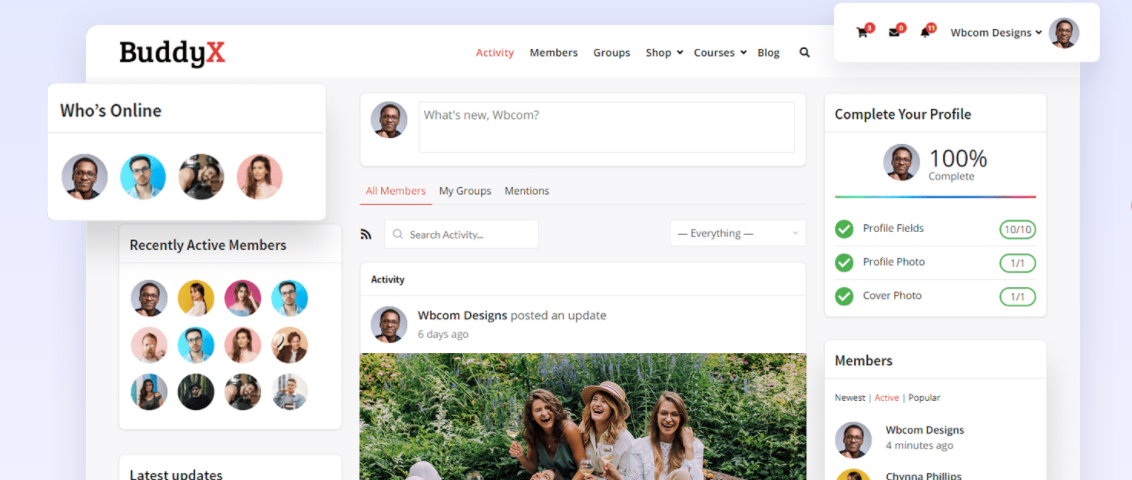Click the Profile Fields 10/10 badge
Viewport: 1132px width, 480px height.
pyautogui.click(x=1017, y=230)
